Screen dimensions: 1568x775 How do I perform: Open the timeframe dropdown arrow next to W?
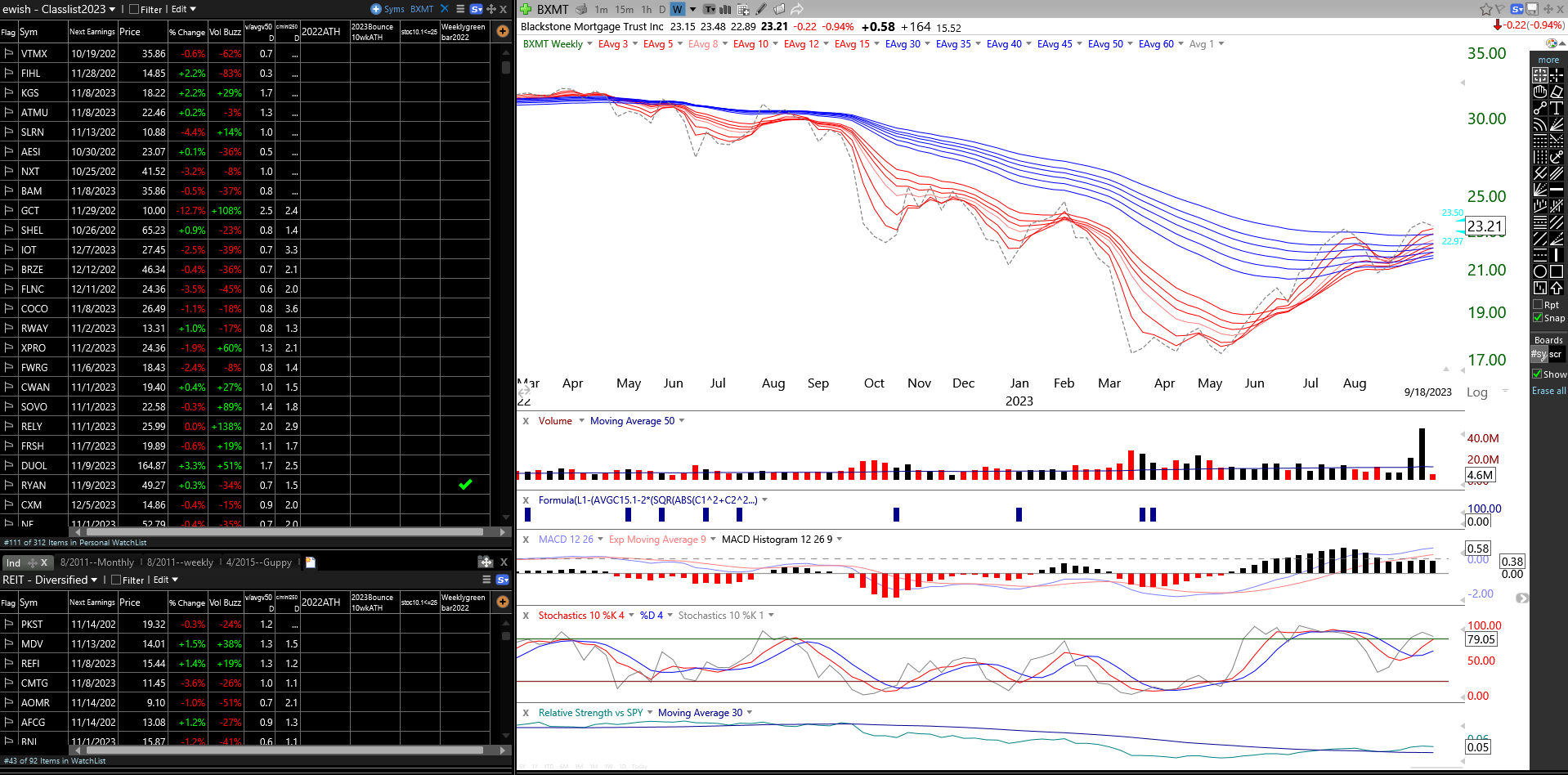click(692, 9)
